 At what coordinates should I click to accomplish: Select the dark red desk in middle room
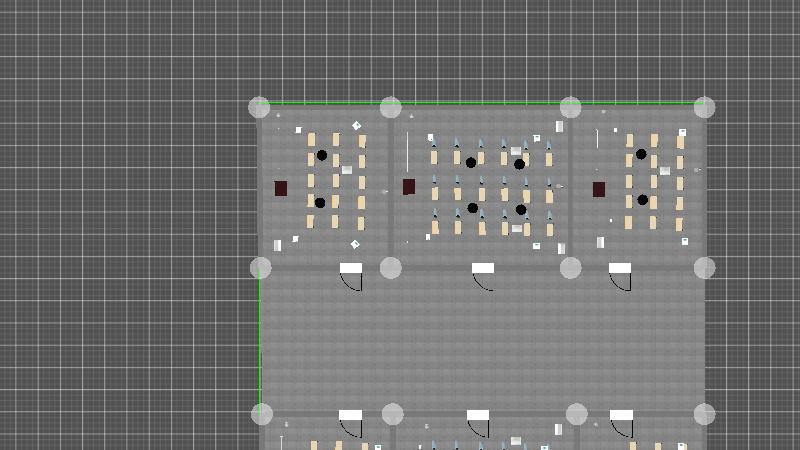[x=409, y=187]
